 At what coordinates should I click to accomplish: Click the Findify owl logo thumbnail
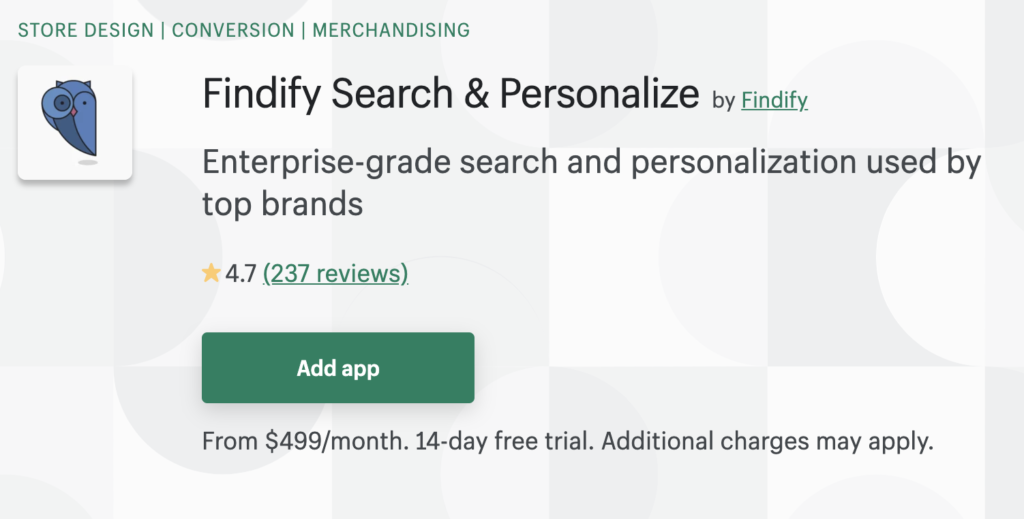pos(75,123)
